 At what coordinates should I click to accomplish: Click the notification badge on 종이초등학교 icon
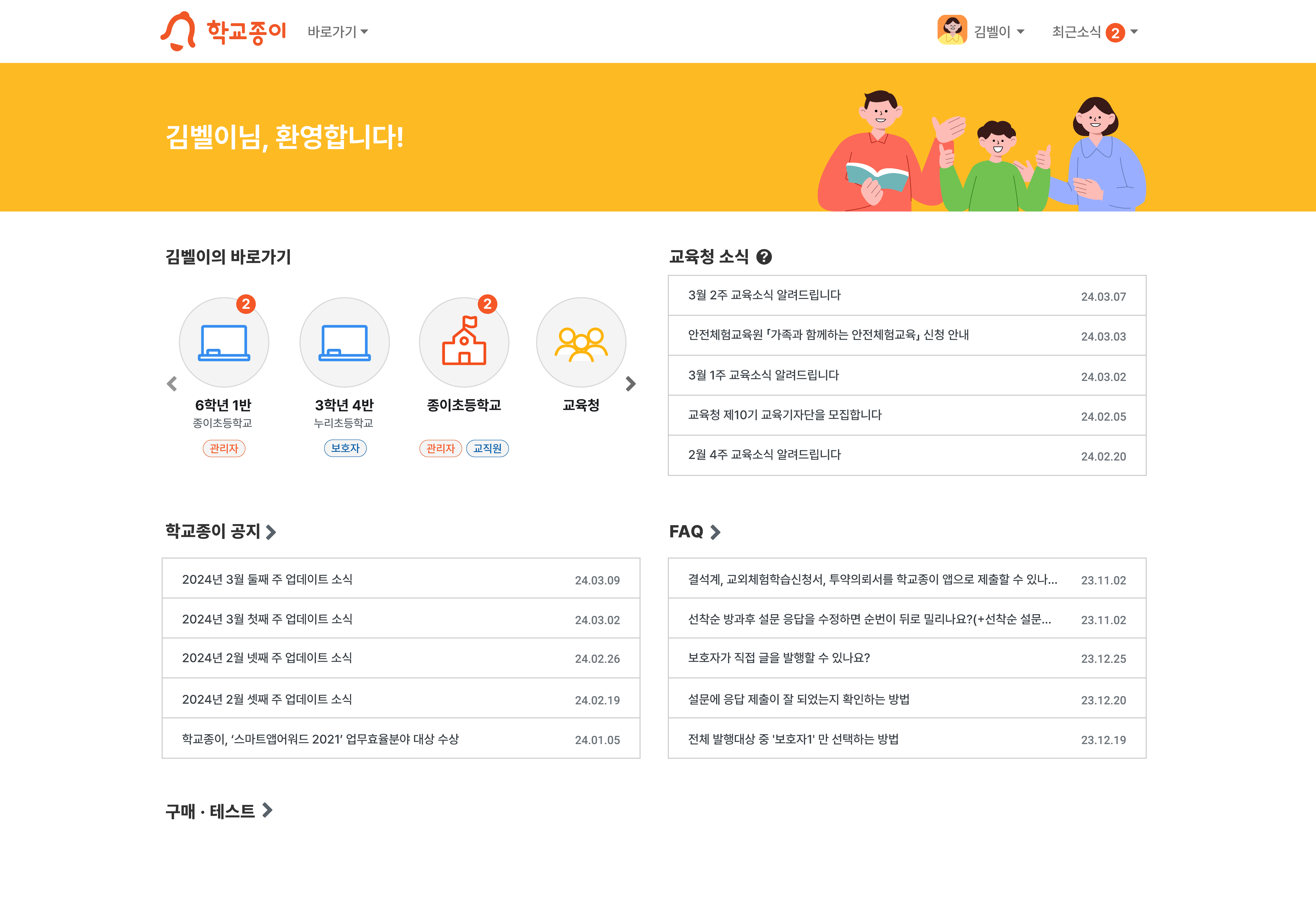488,304
